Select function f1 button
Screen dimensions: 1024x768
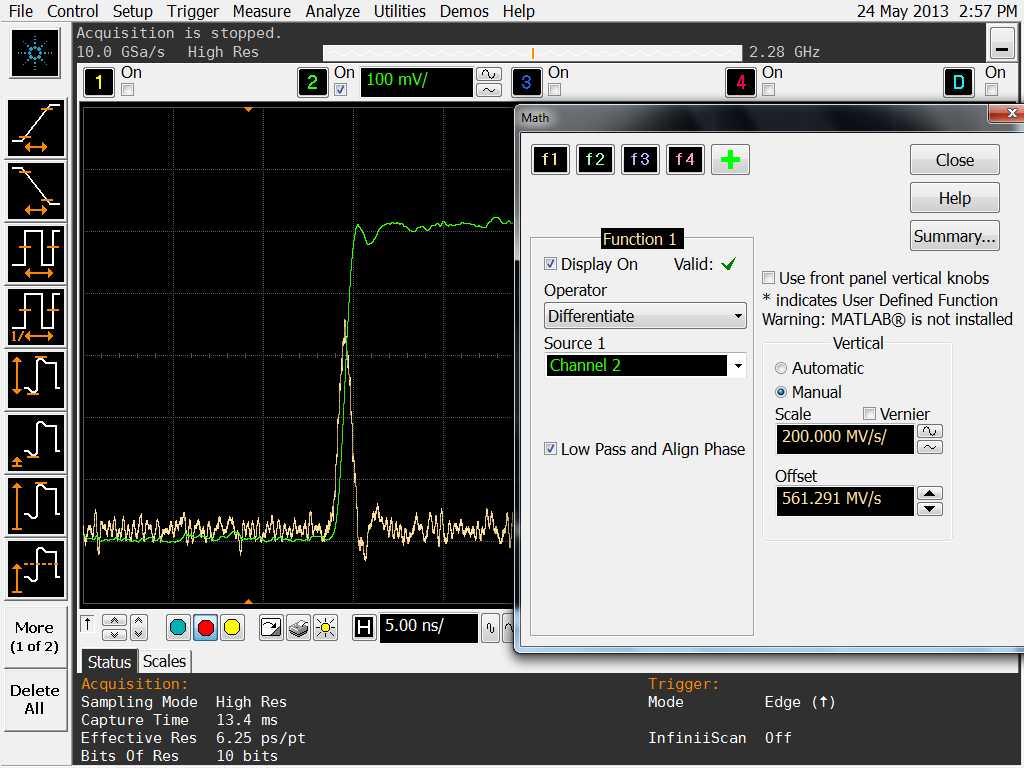click(x=550, y=160)
